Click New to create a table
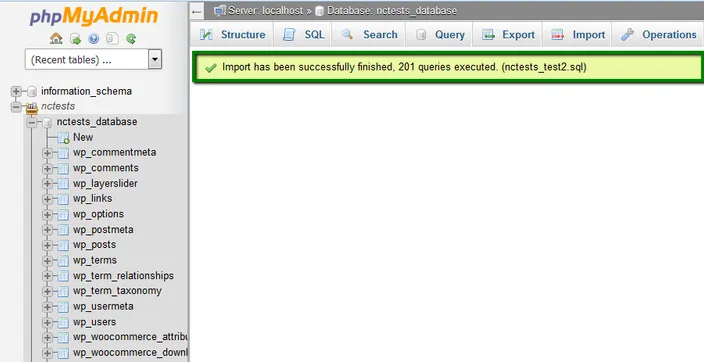704x362 pixels. point(83,137)
